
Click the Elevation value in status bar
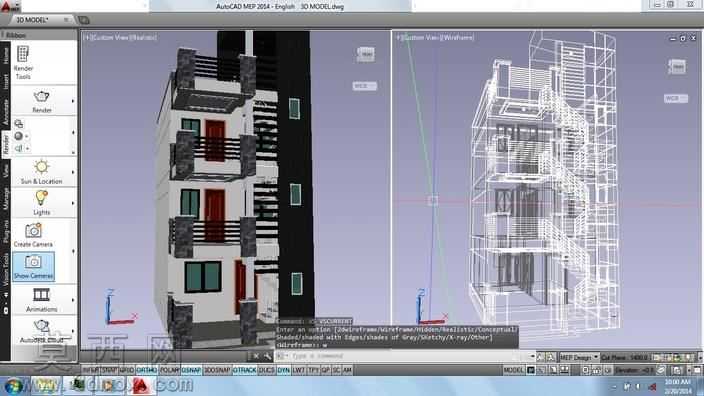point(635,370)
